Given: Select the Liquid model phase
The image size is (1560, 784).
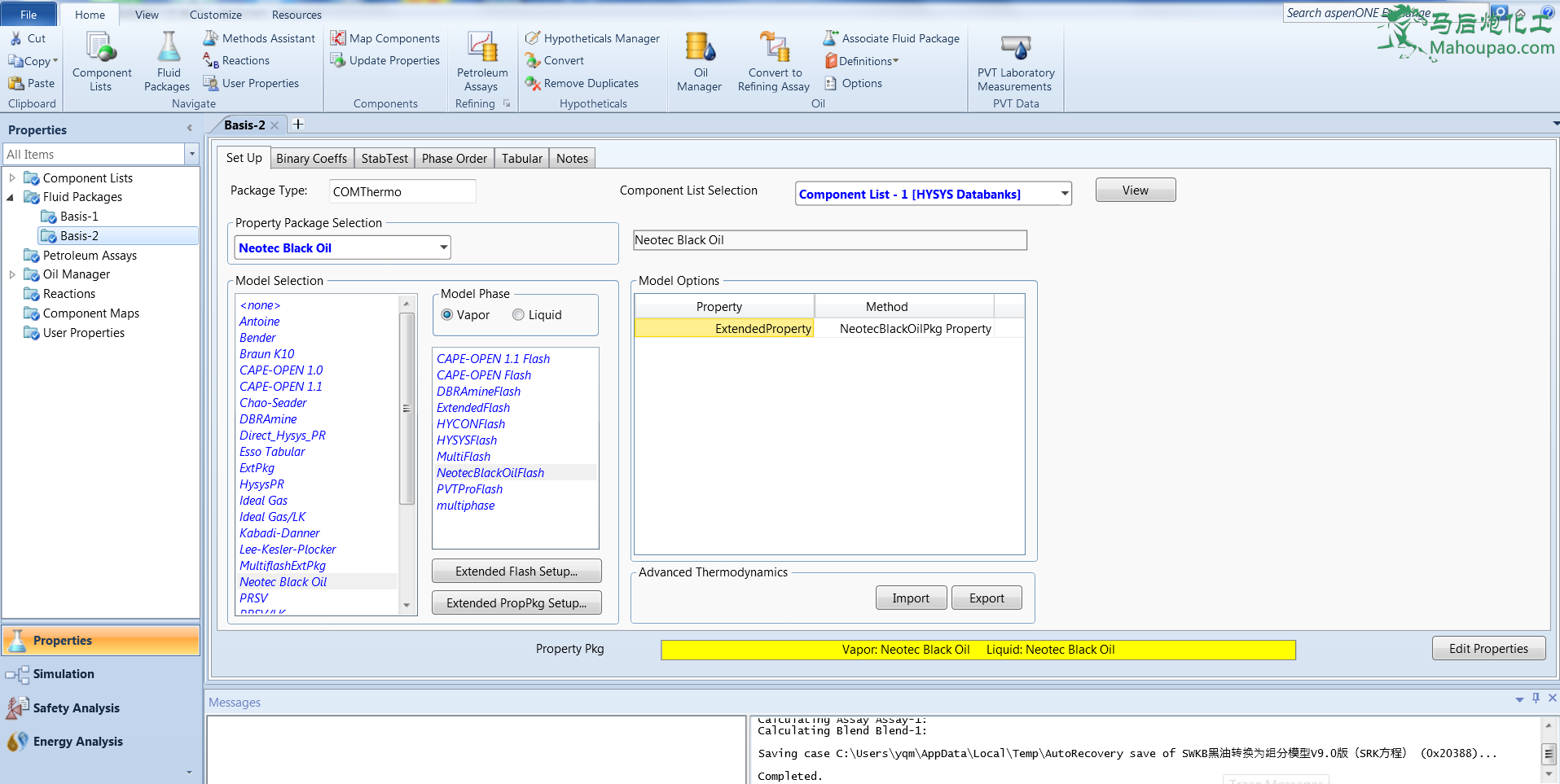Looking at the screenshot, I should [x=518, y=315].
